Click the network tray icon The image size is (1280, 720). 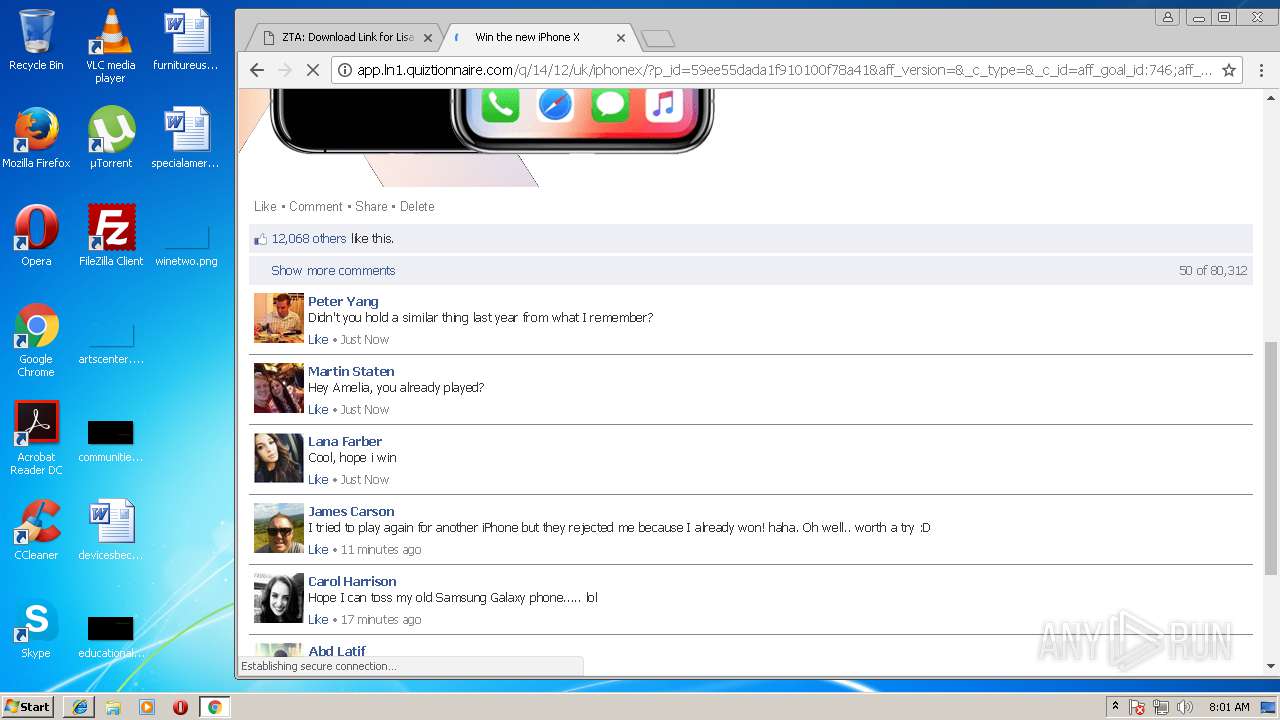(x=1161, y=707)
